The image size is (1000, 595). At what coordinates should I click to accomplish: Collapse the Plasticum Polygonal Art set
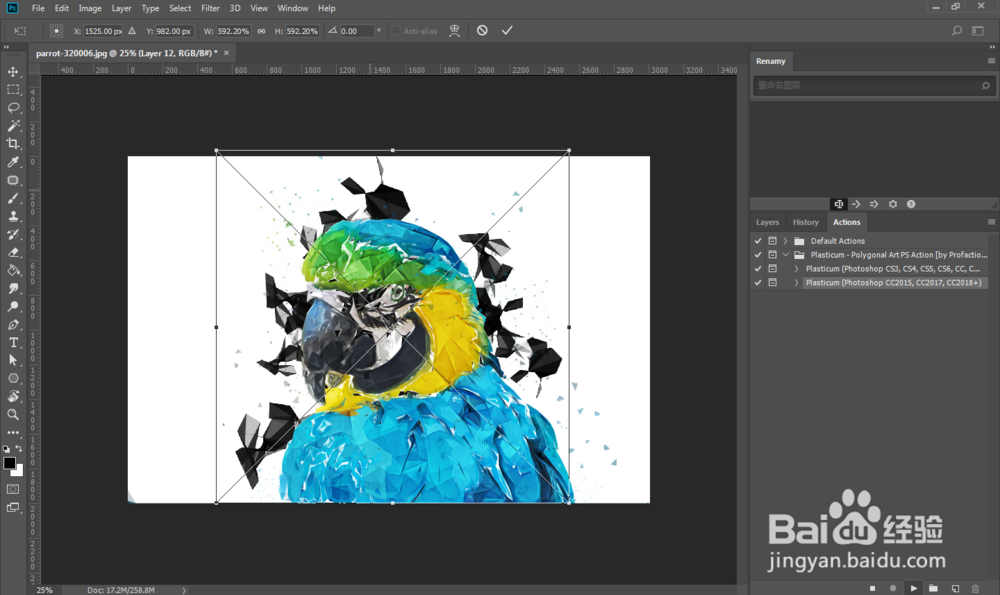[786, 255]
